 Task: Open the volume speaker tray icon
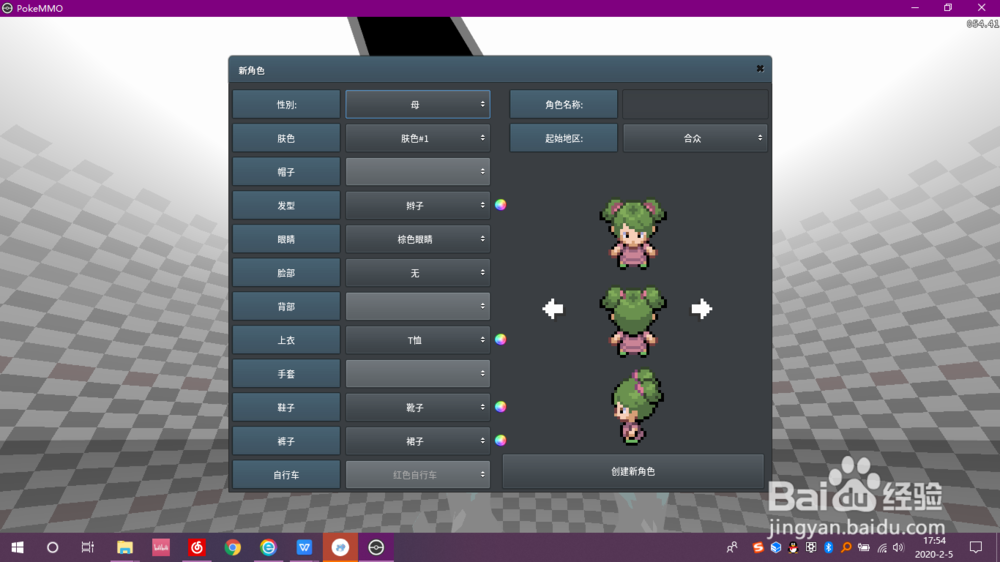[x=899, y=547]
